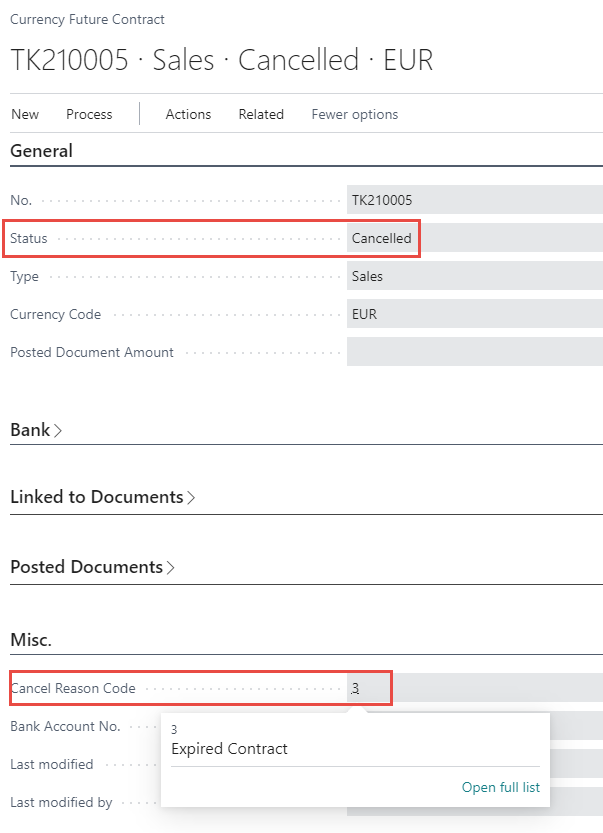Click the Open full list link
Image resolution: width=603 pixels, height=833 pixels.
pyautogui.click(x=500, y=787)
